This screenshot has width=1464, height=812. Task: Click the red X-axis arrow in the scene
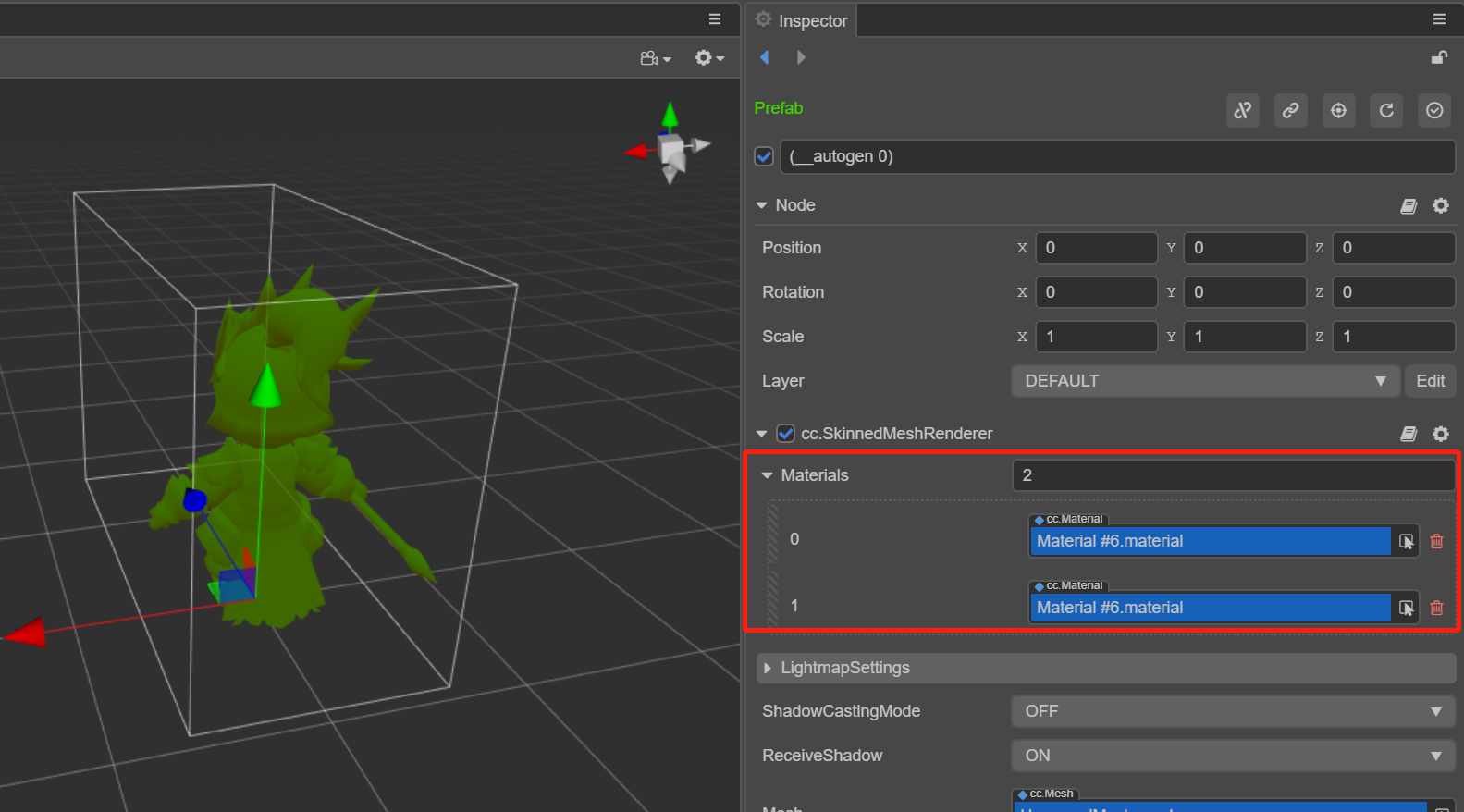point(25,633)
